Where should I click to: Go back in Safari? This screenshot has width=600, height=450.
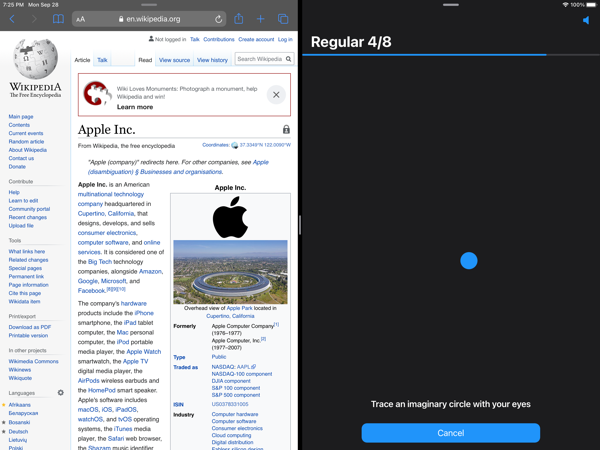[x=12, y=19]
